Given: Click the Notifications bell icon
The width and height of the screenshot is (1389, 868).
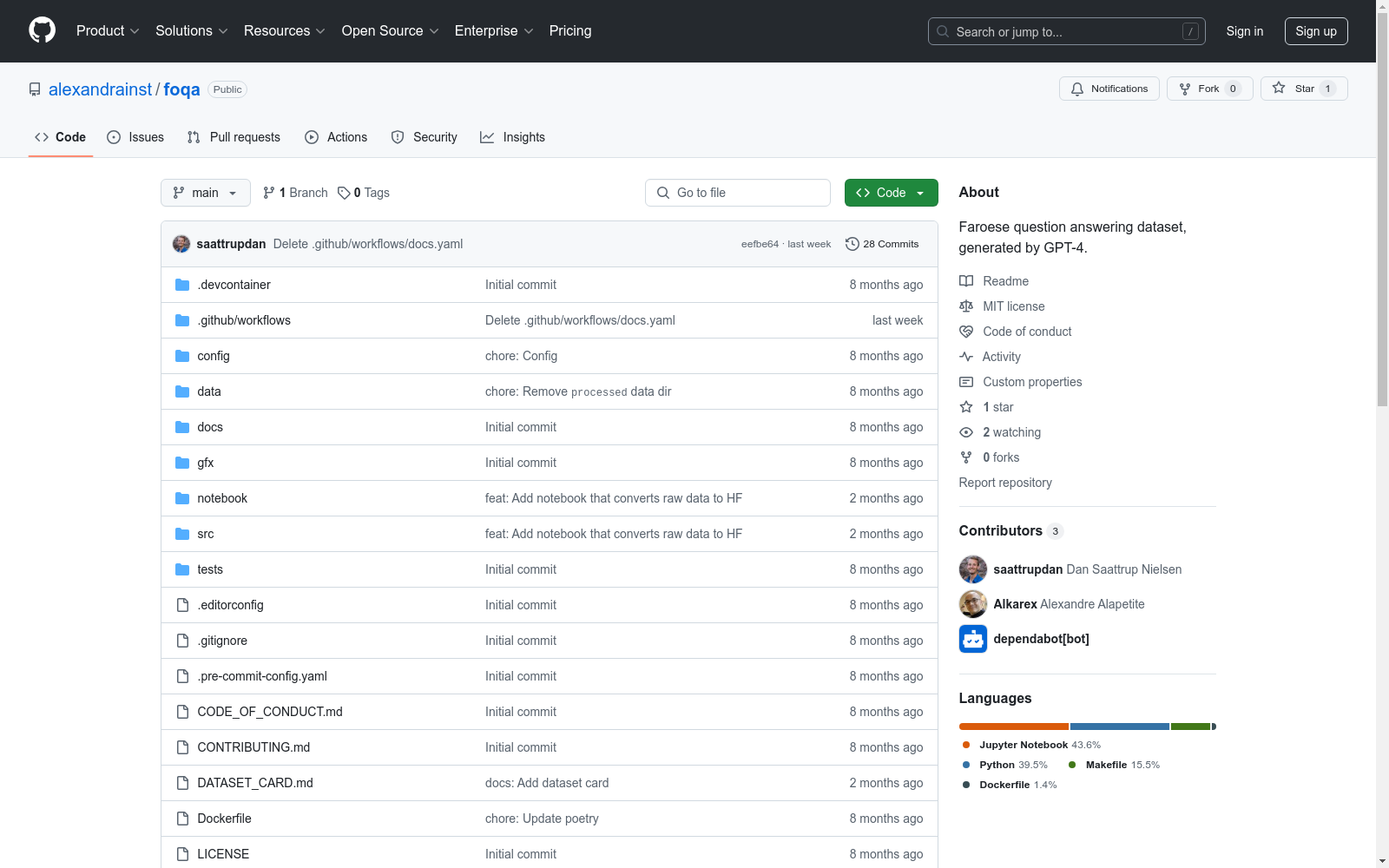Looking at the screenshot, I should [1077, 89].
